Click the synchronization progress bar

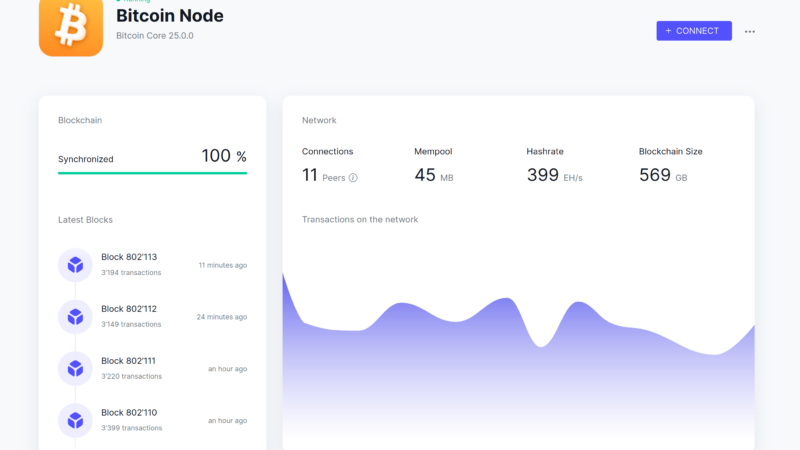153,173
